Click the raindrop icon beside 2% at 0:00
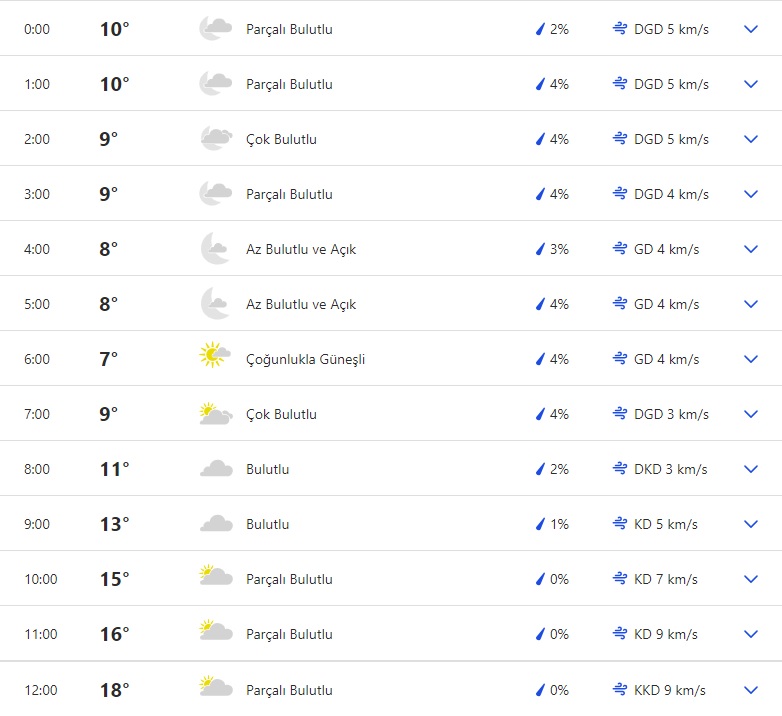This screenshot has height=716, width=782. (x=540, y=29)
